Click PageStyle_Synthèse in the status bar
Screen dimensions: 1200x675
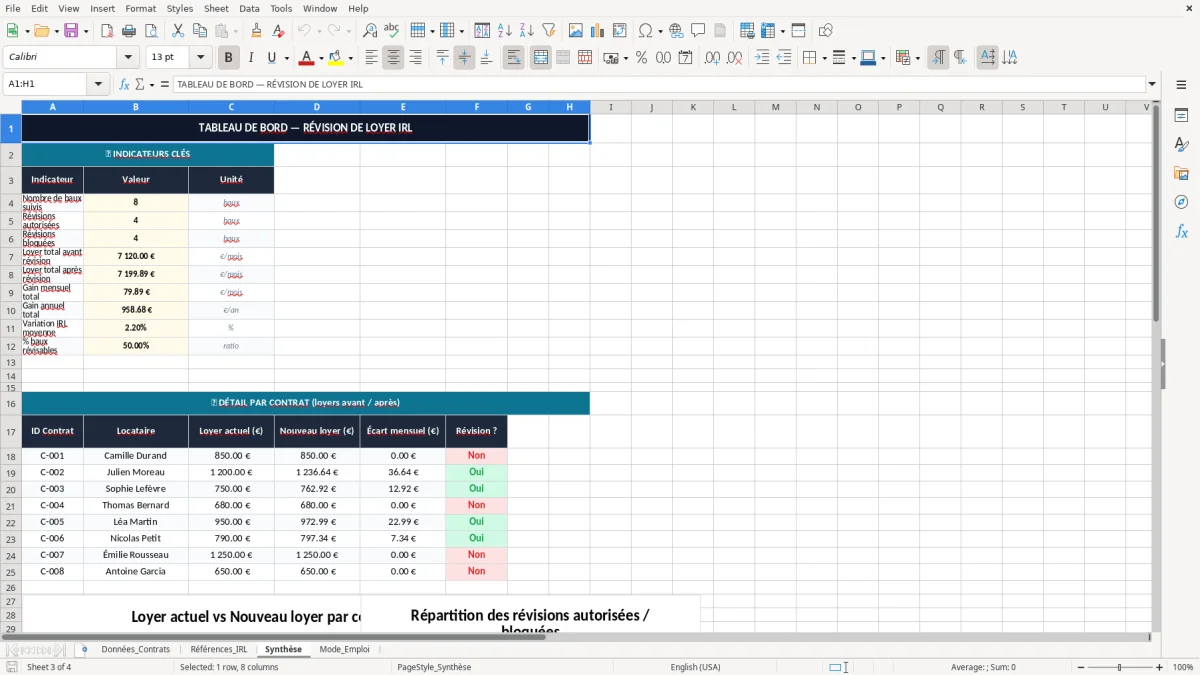tap(434, 667)
